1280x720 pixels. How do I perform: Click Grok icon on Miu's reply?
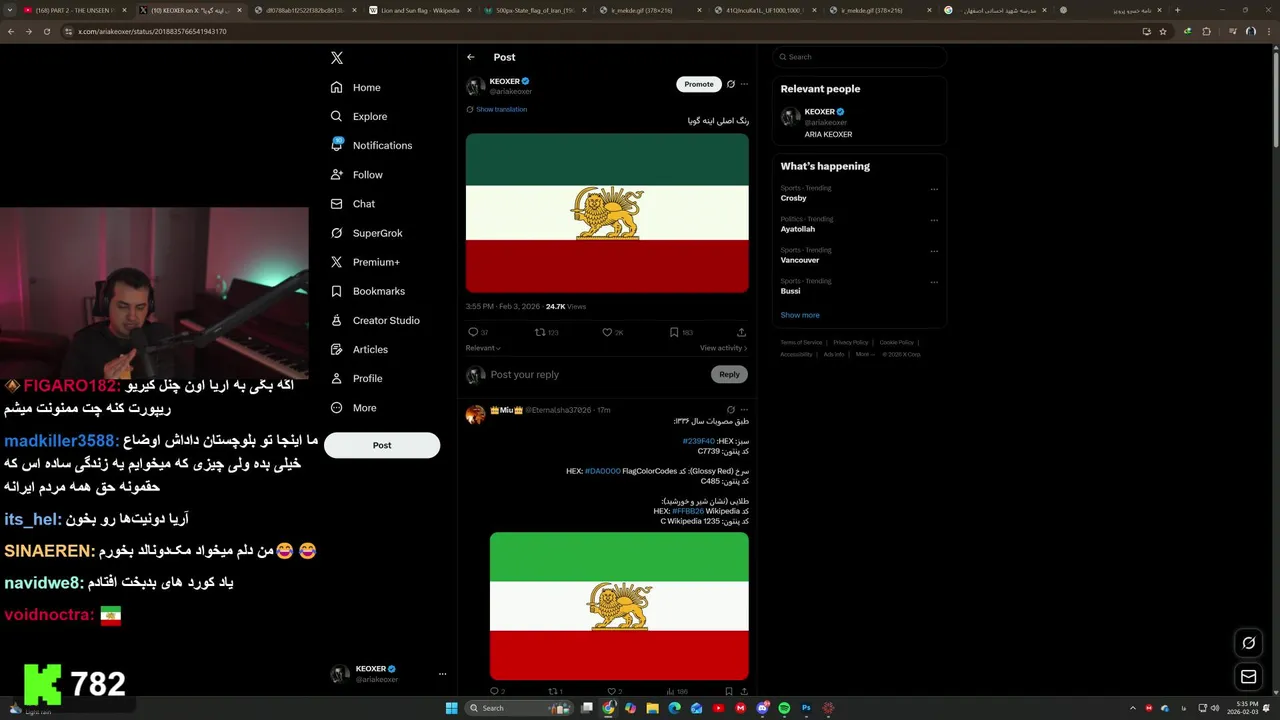tap(731, 410)
